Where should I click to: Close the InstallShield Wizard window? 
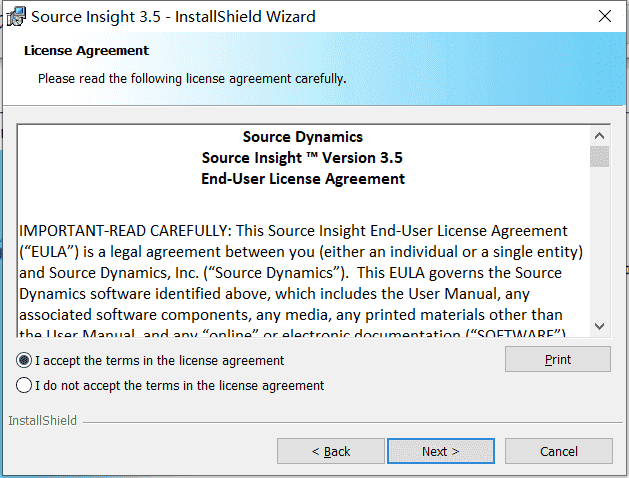[605, 16]
